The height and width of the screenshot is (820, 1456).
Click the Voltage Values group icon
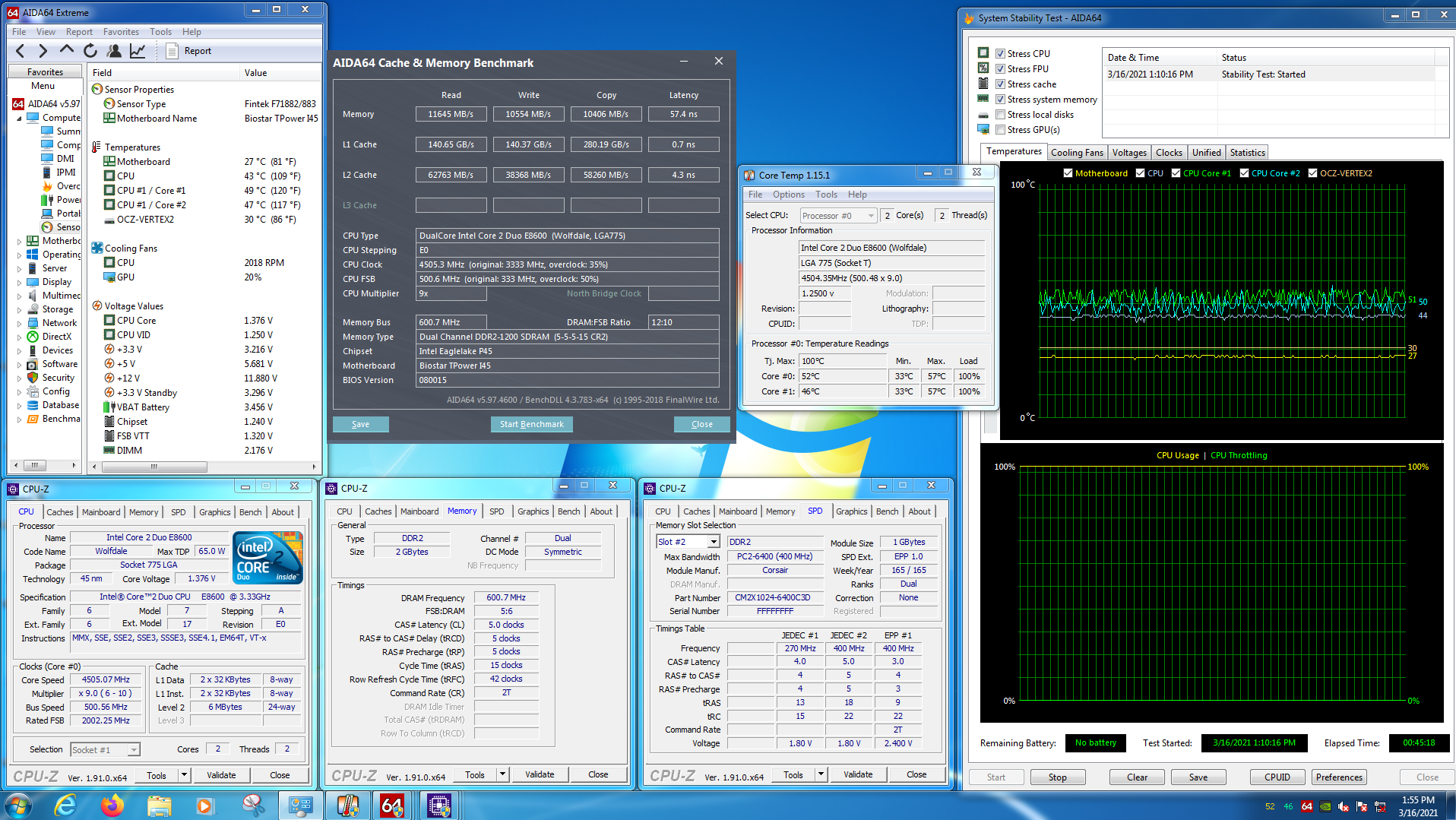click(x=97, y=306)
